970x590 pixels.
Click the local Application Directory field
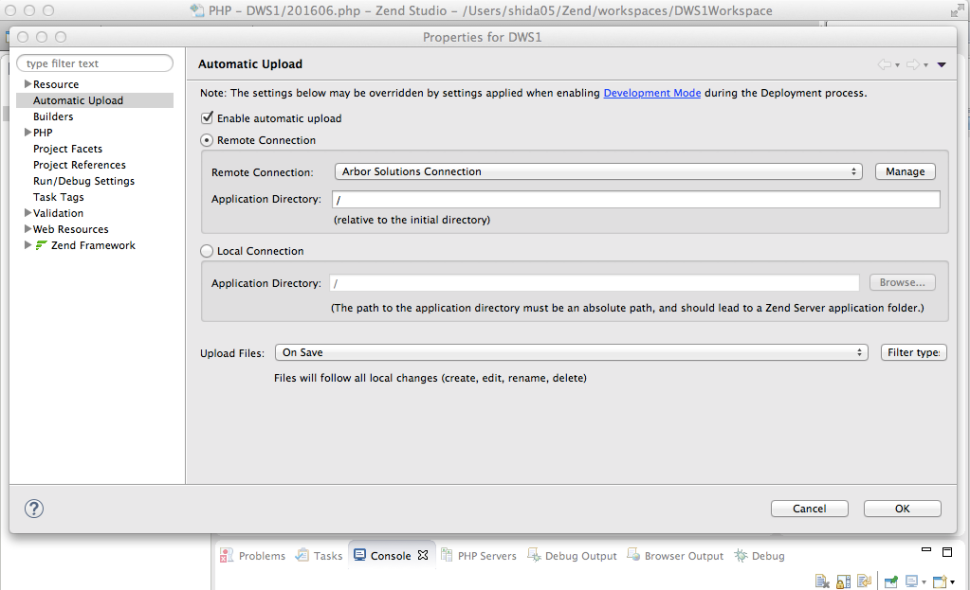click(594, 283)
